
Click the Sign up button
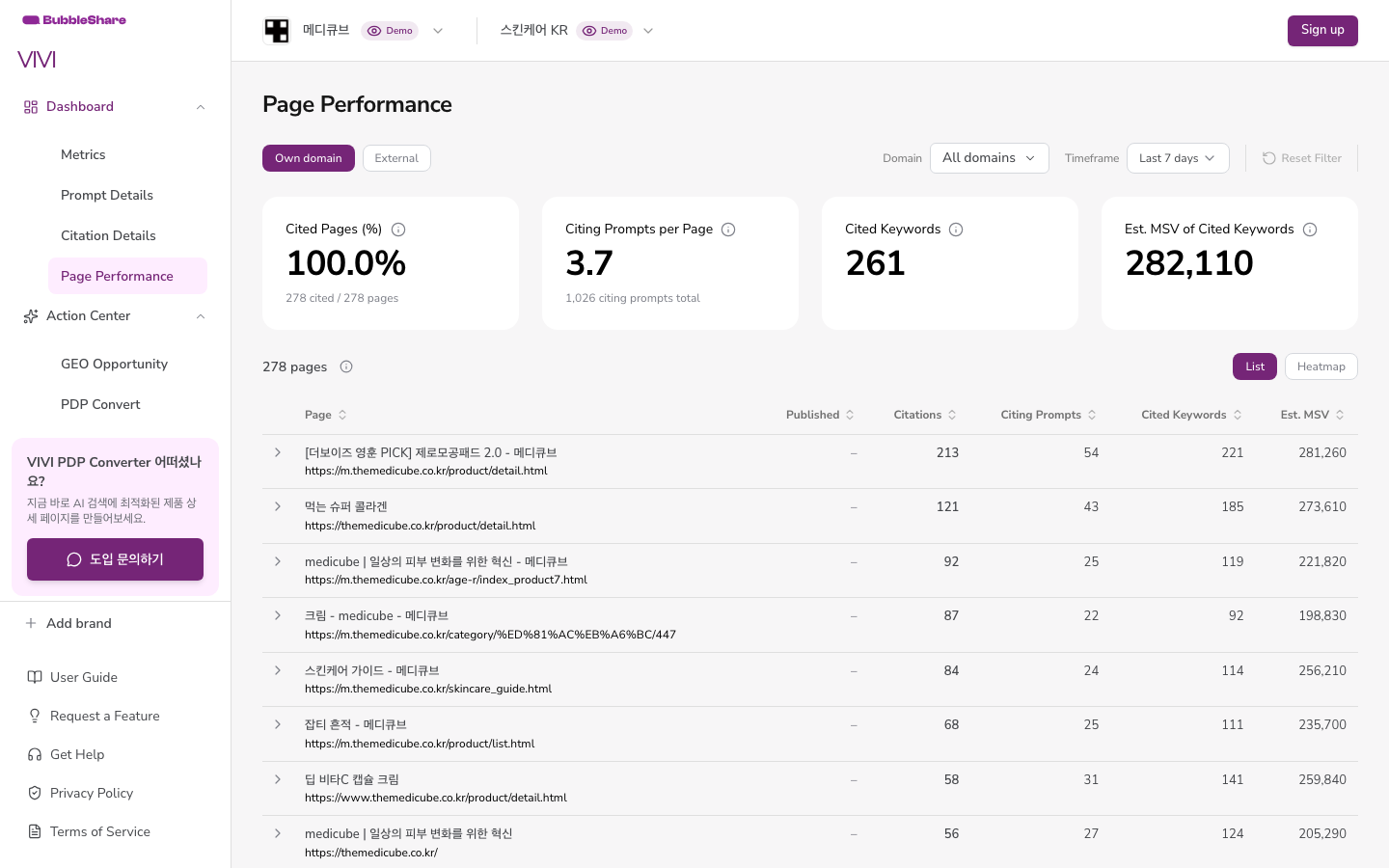tap(1322, 31)
